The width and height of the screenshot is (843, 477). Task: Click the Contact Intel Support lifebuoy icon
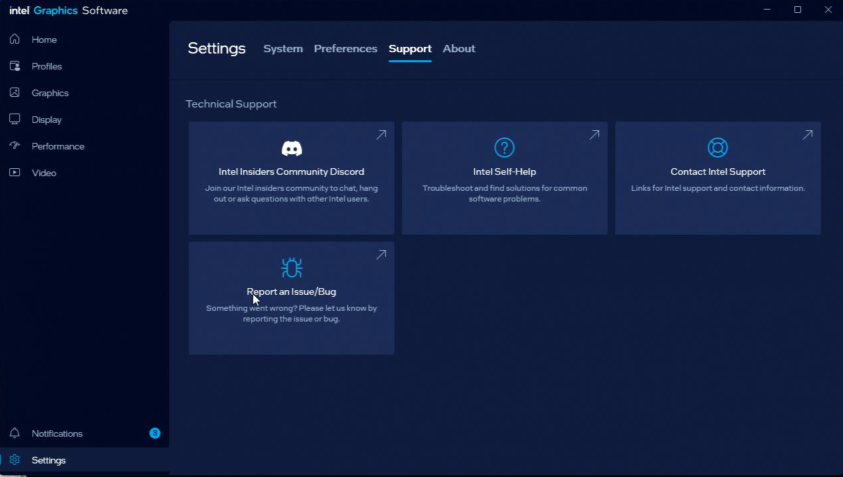[x=718, y=147]
